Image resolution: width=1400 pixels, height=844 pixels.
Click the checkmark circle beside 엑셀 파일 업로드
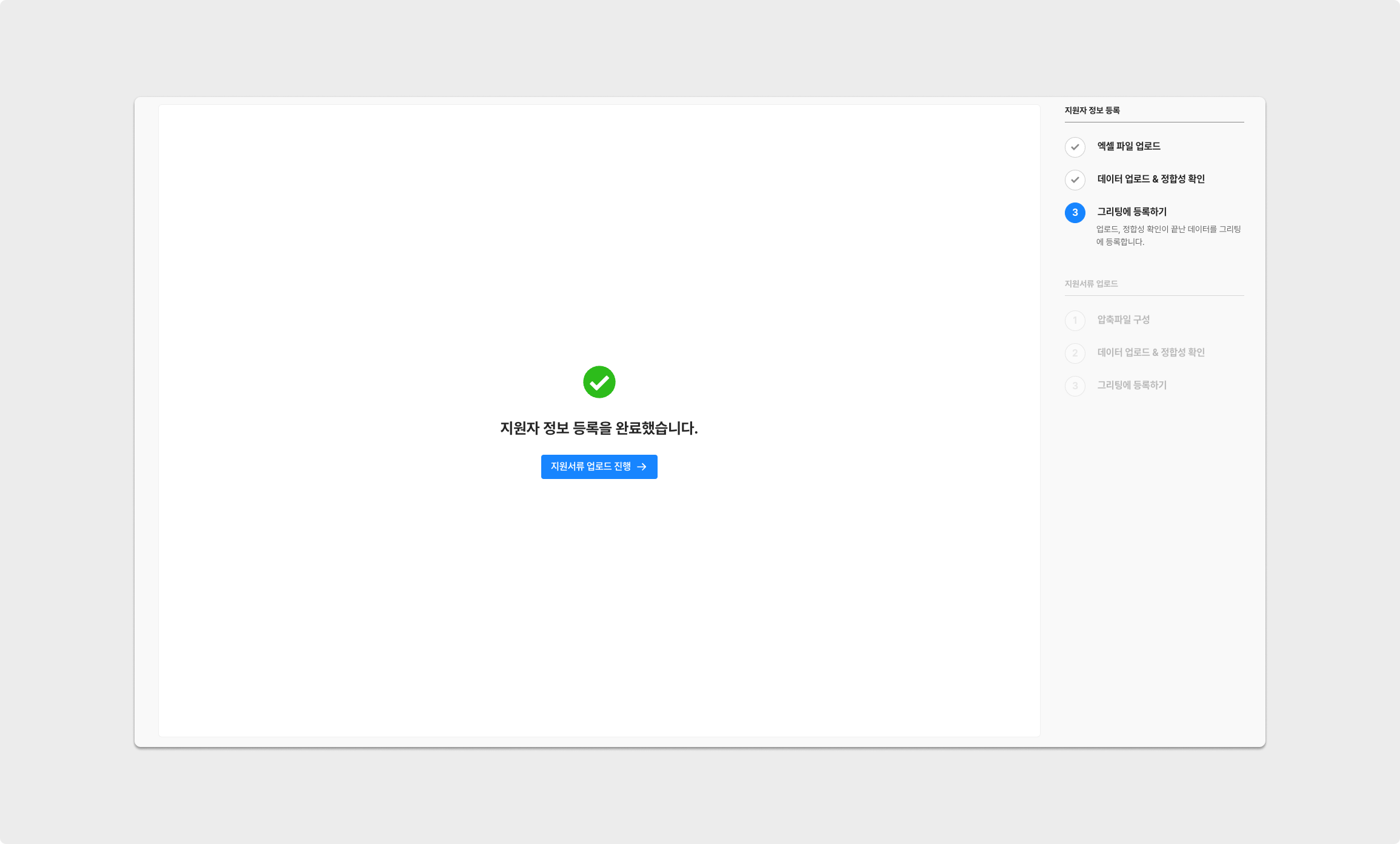pyautogui.click(x=1075, y=147)
